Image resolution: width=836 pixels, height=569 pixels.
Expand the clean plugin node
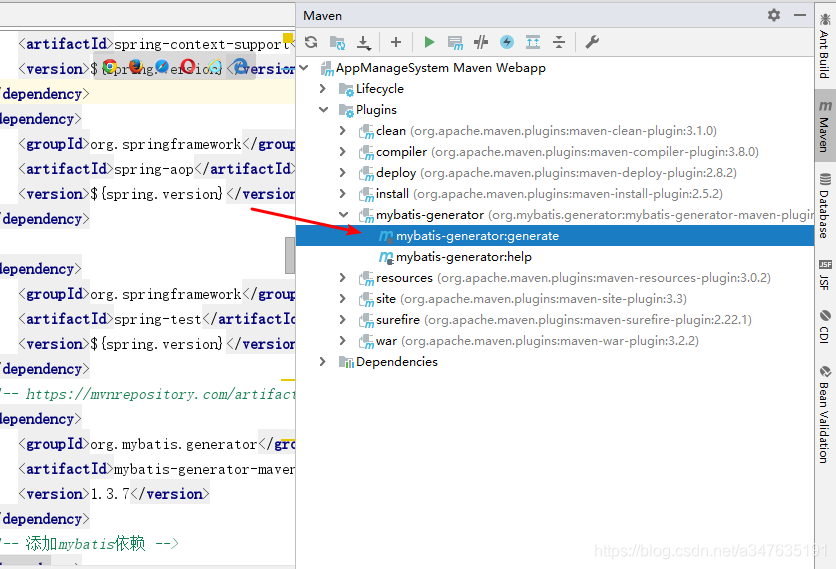click(343, 131)
